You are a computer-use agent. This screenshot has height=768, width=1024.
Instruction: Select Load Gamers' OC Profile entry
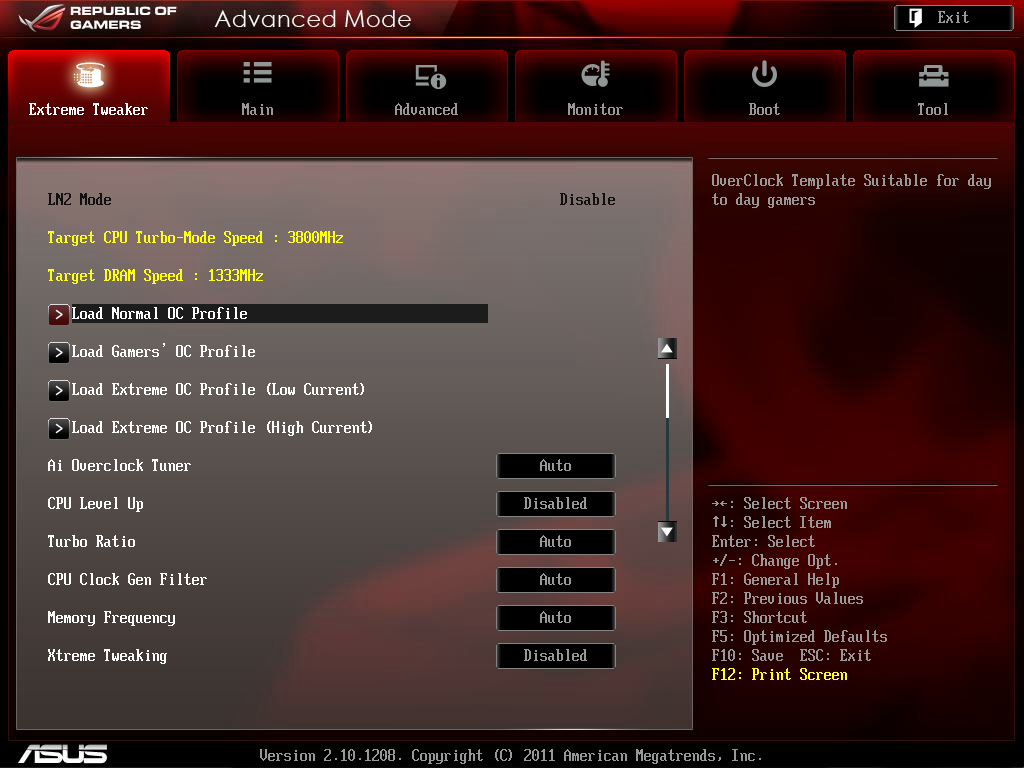(163, 352)
